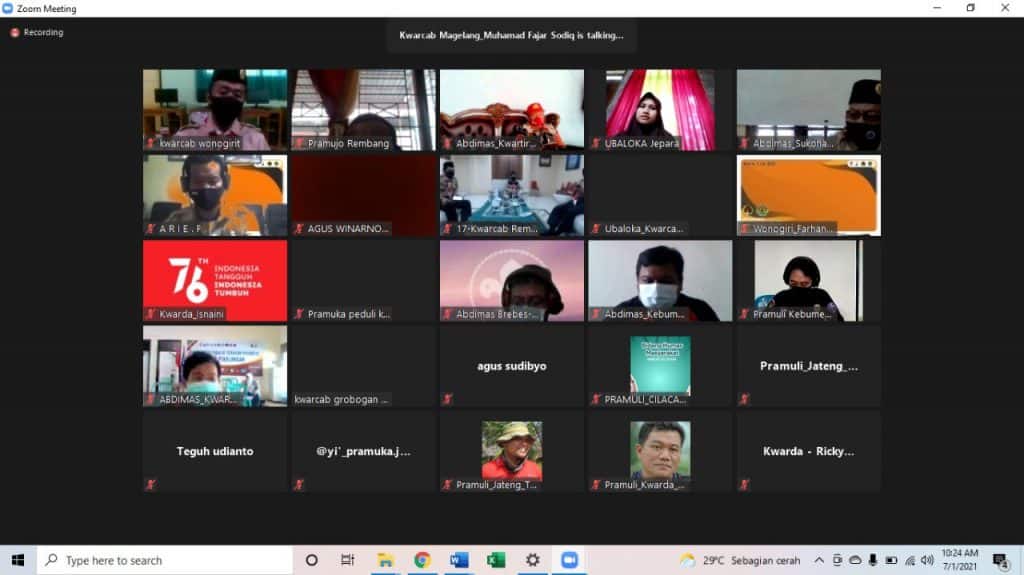Open the date and time flyout

point(960,560)
